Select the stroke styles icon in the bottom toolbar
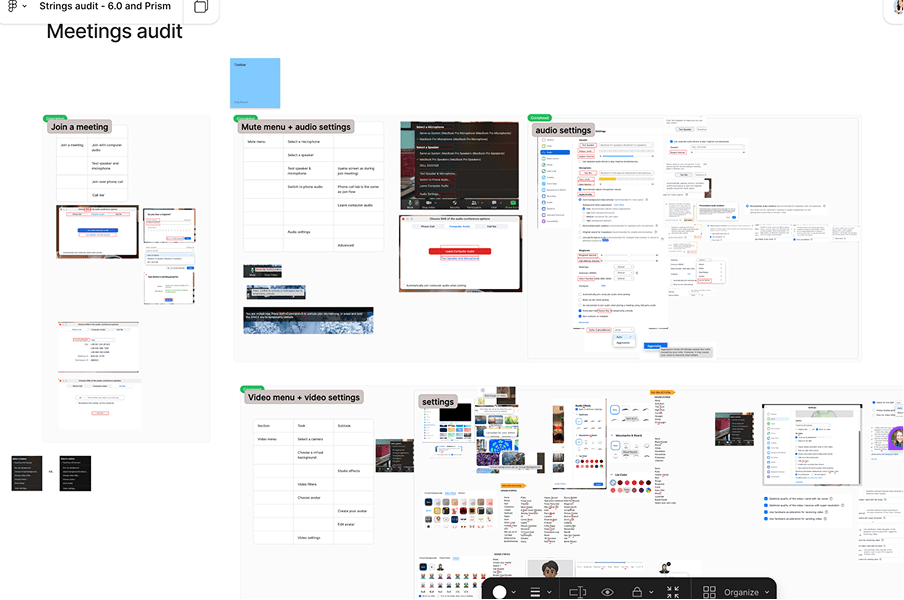This screenshot has height=600, width=904. [535, 591]
